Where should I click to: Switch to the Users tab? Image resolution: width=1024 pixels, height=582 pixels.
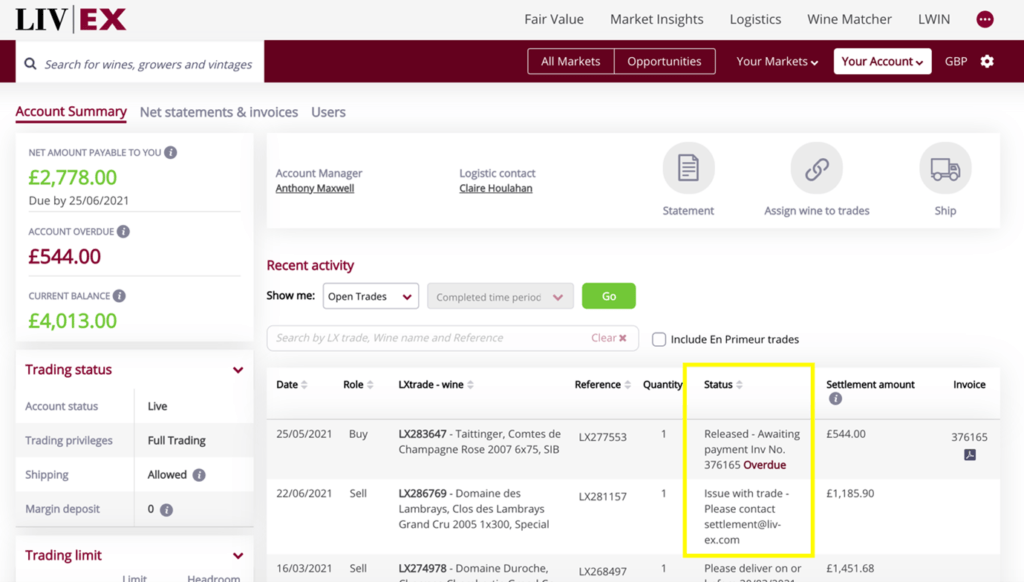tap(328, 112)
